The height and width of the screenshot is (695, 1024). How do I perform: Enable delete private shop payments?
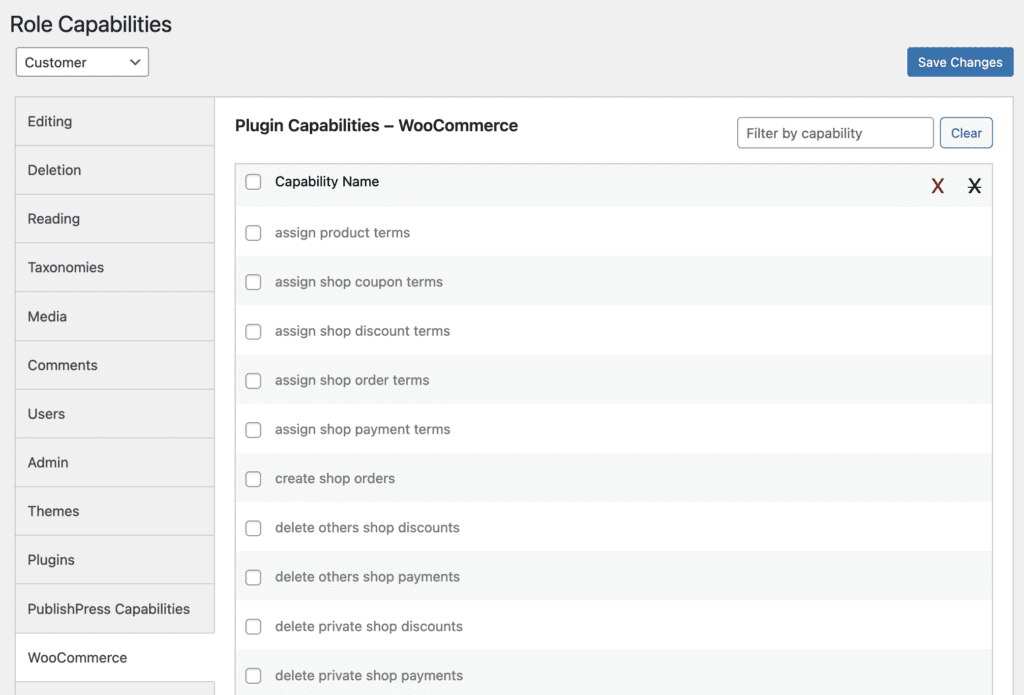coord(253,675)
